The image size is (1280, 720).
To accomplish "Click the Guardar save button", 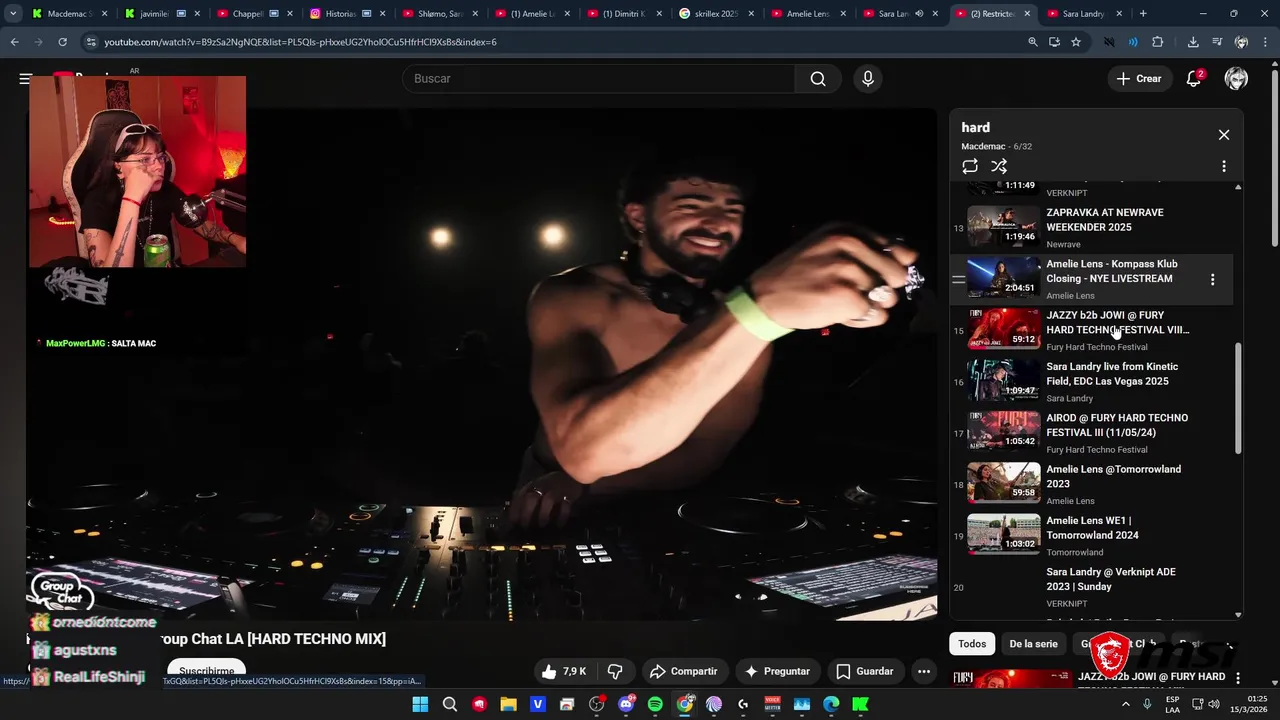I will tap(864, 671).
